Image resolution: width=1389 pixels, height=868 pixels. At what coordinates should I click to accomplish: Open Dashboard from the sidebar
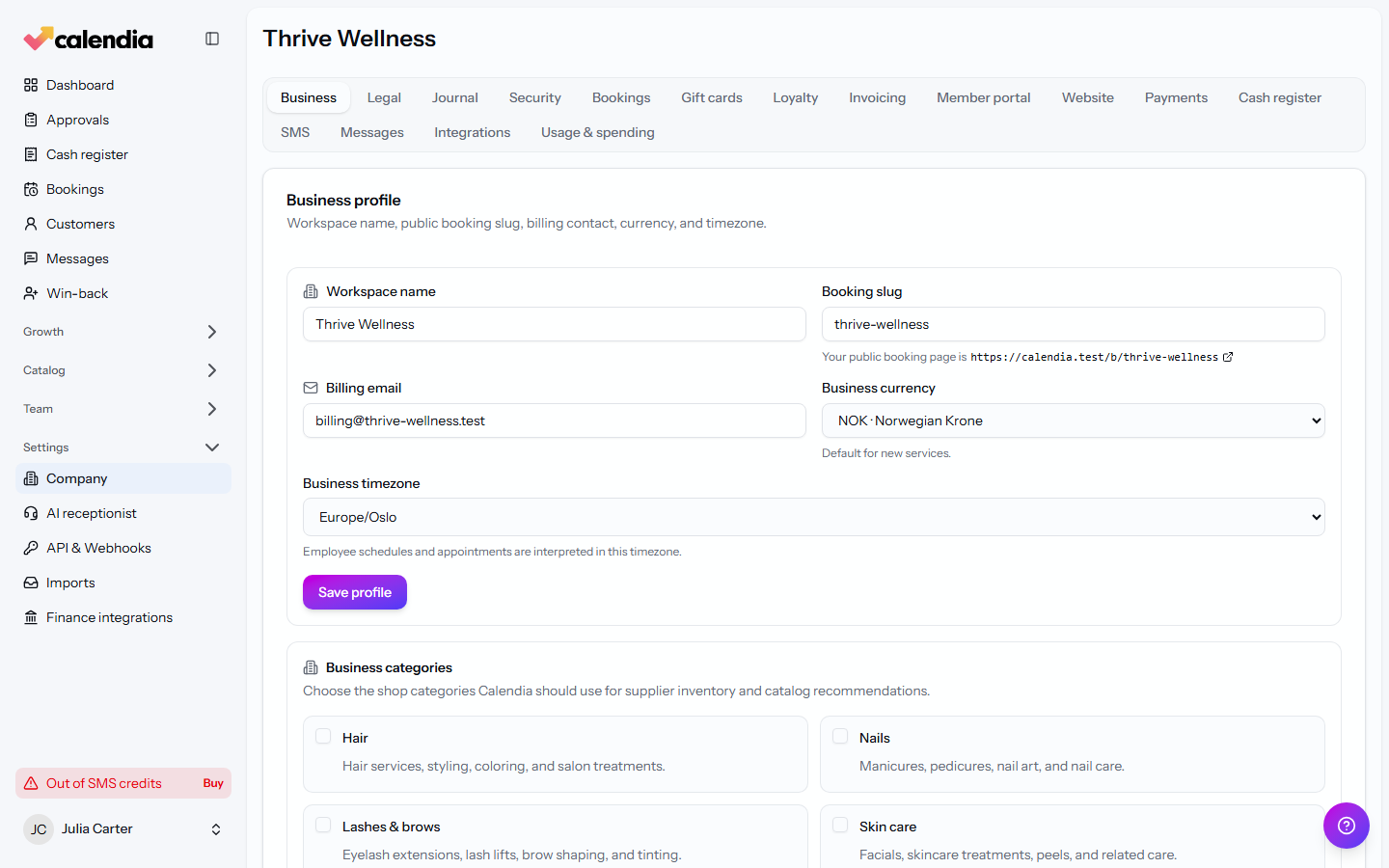point(123,85)
